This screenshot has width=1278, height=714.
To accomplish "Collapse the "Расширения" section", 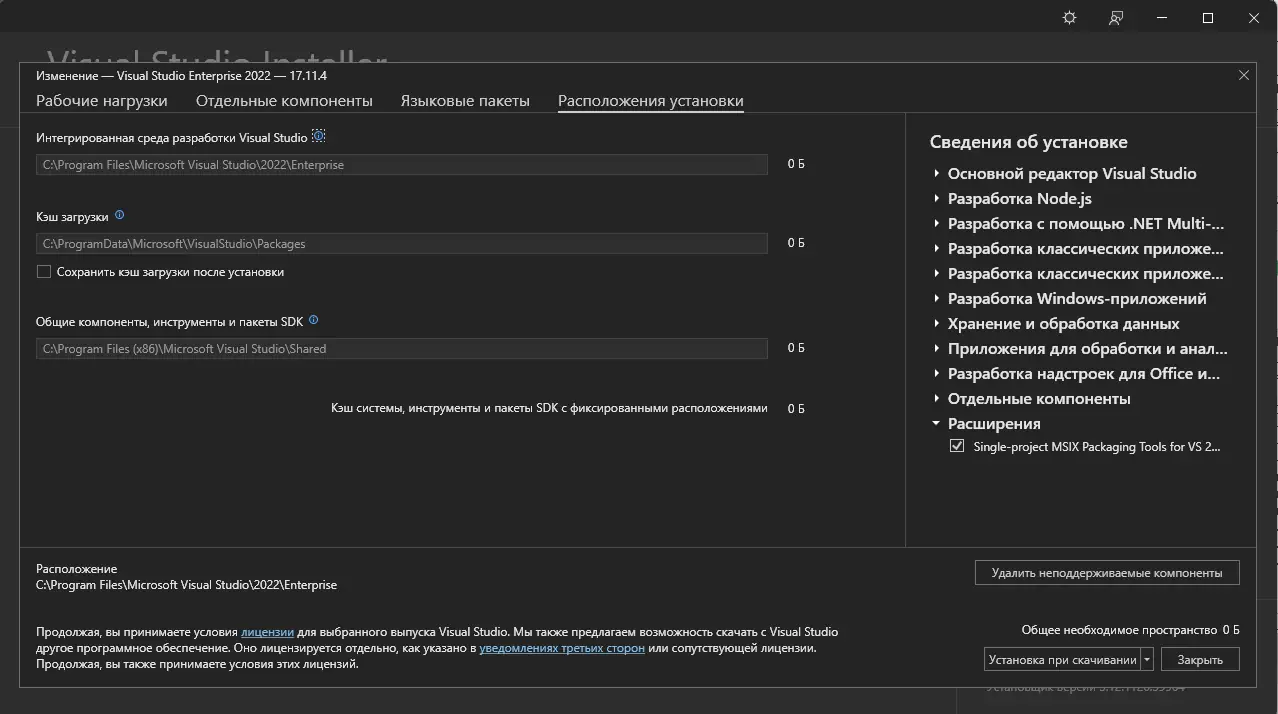I will (x=935, y=423).
